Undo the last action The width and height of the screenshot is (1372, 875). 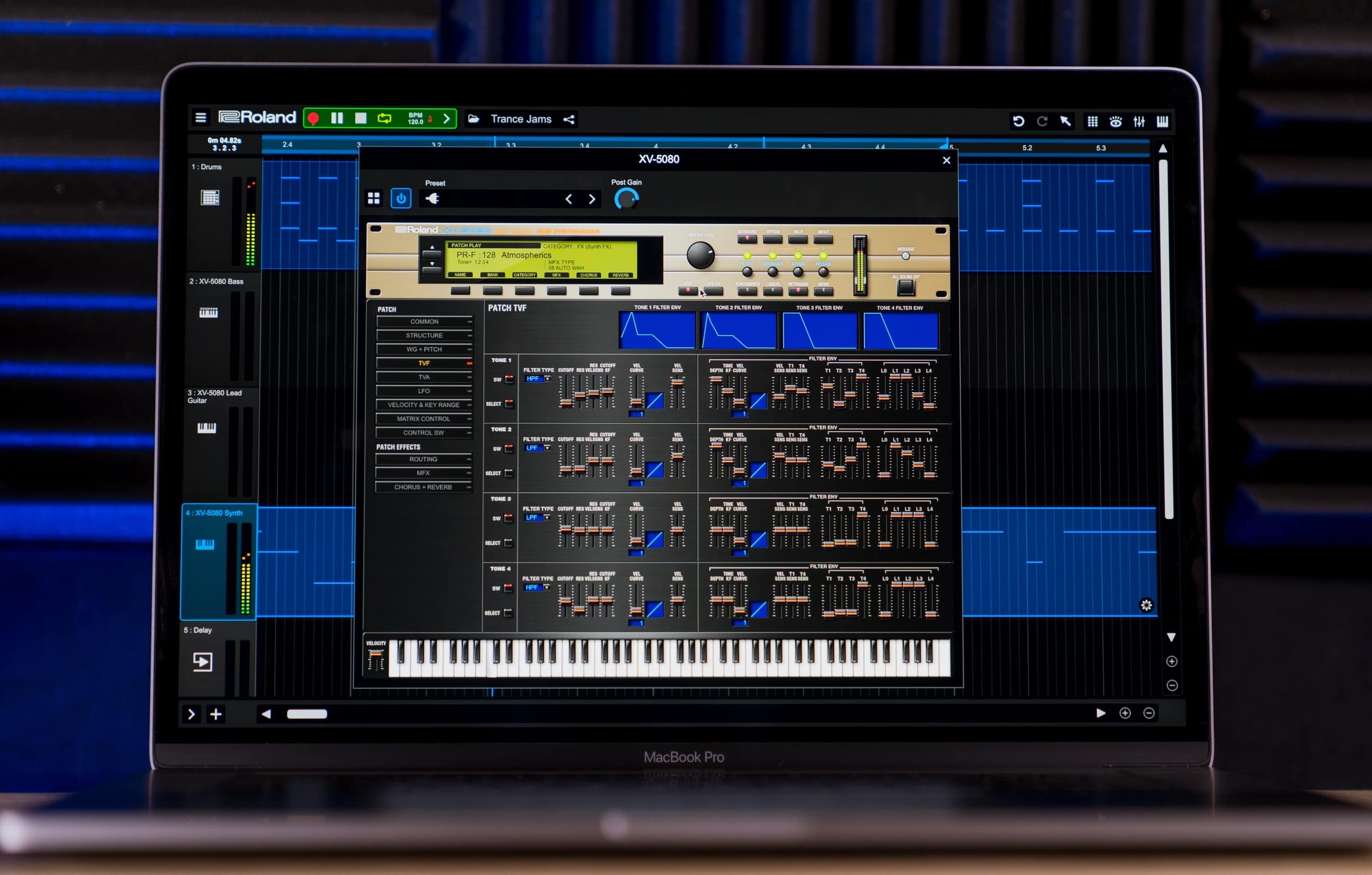1018,121
